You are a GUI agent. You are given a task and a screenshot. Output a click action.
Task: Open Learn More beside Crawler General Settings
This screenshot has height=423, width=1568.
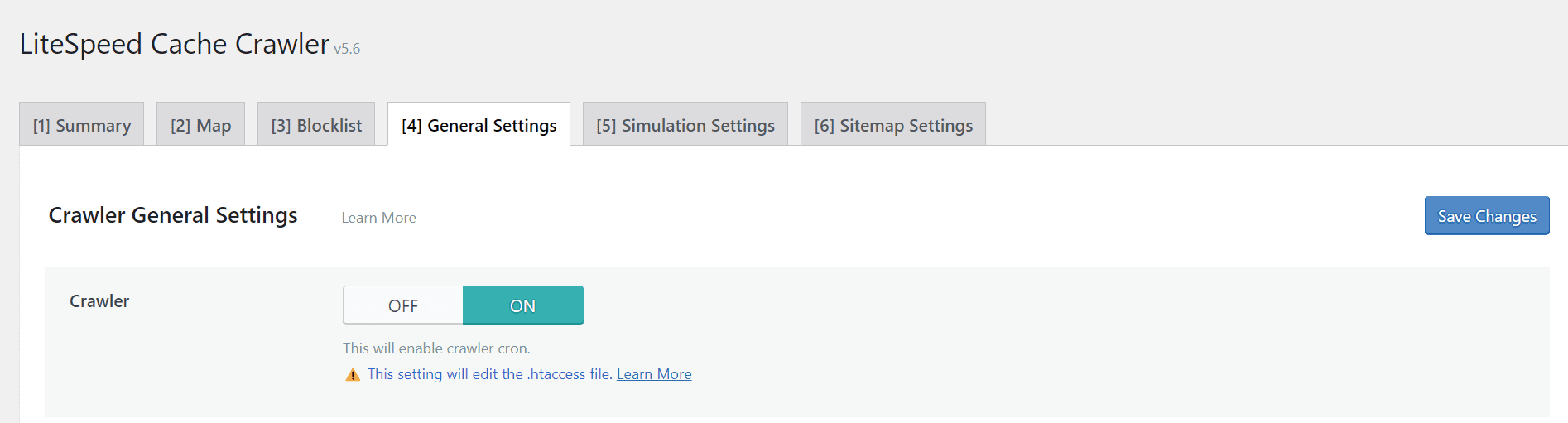click(378, 218)
